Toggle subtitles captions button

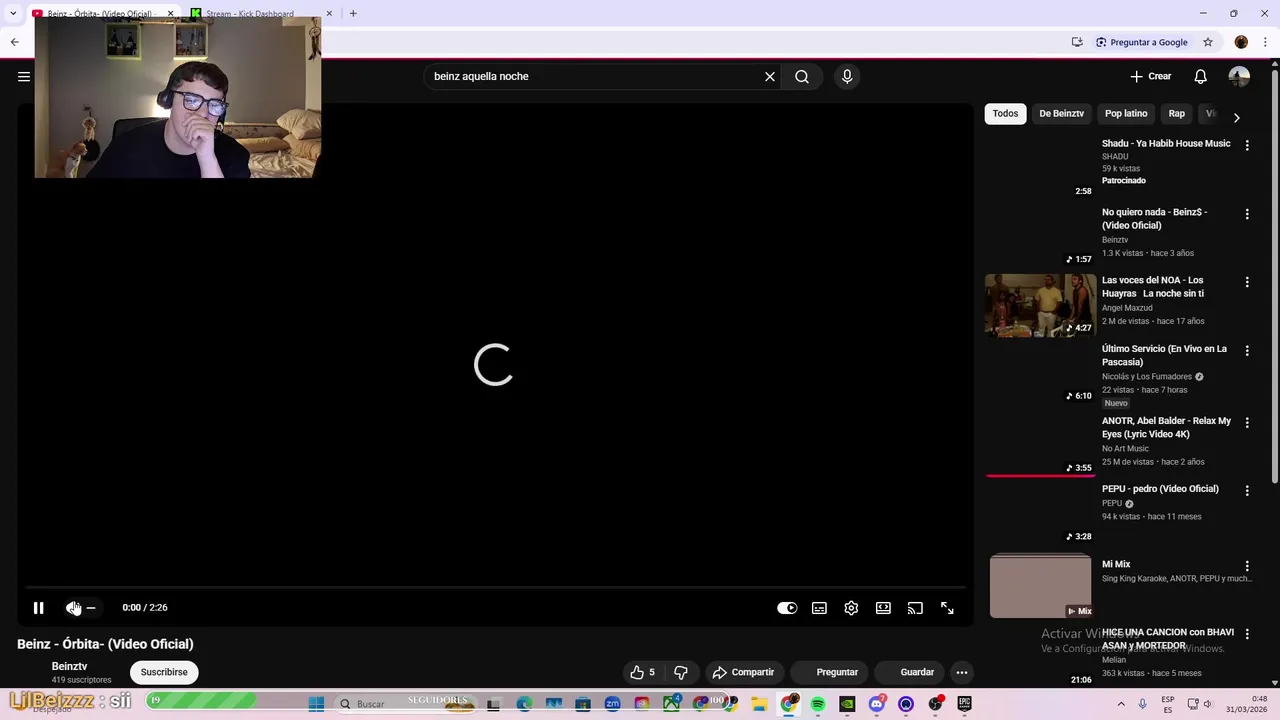click(x=819, y=608)
